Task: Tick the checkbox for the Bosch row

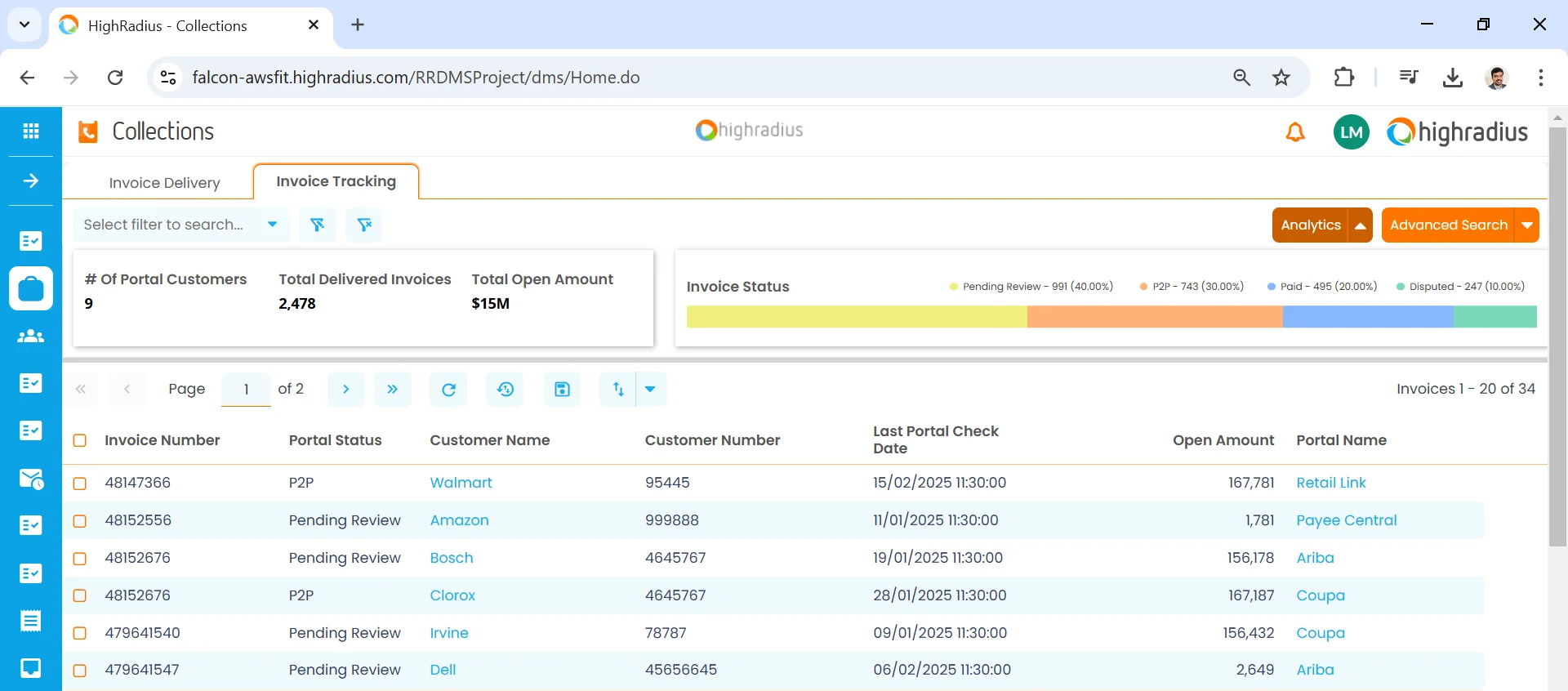Action: pos(80,559)
